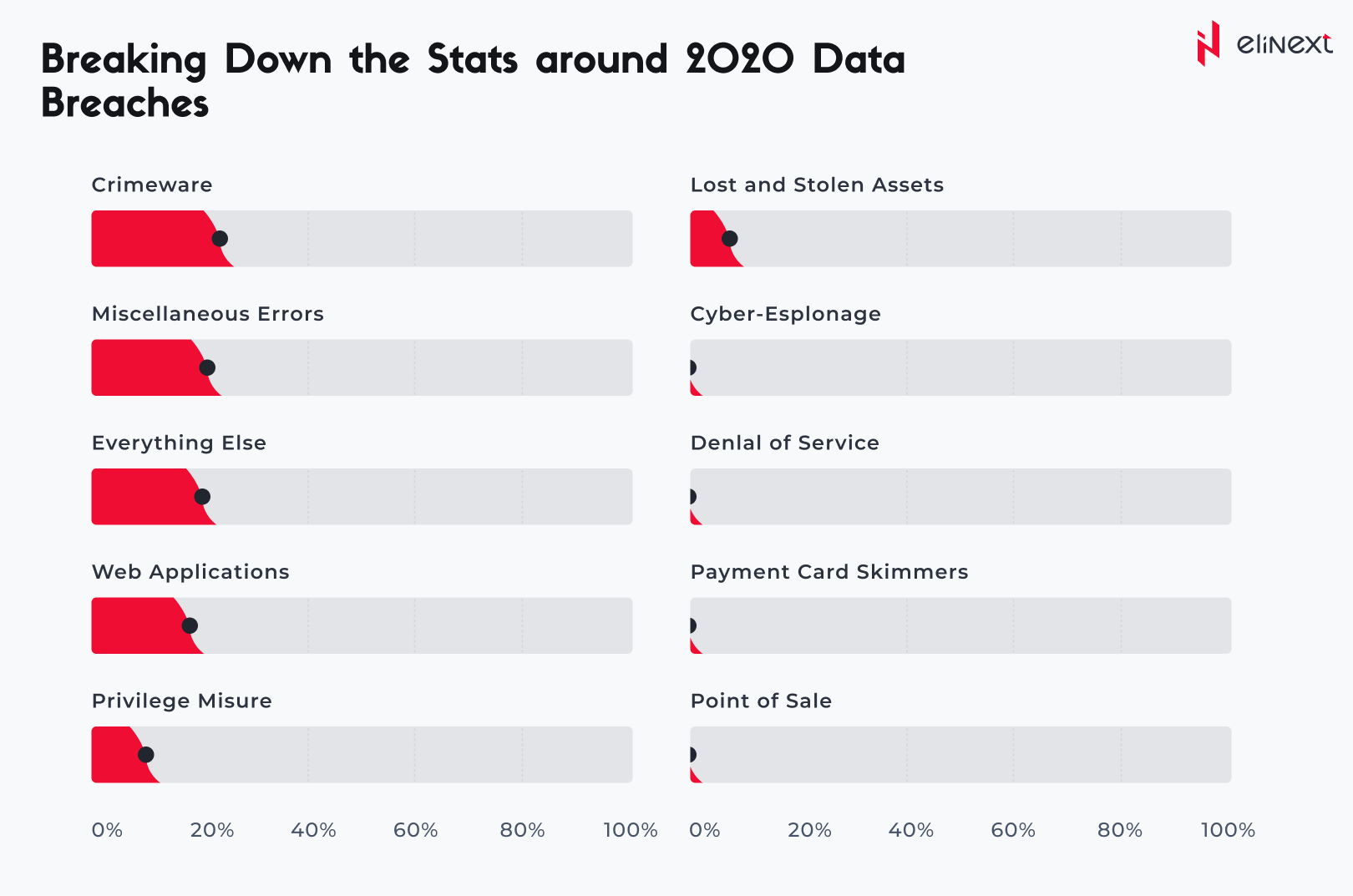This screenshot has height=896, width=1353.
Task: Click the Lost and Stolen Assets dot marker
Action: coord(729,239)
